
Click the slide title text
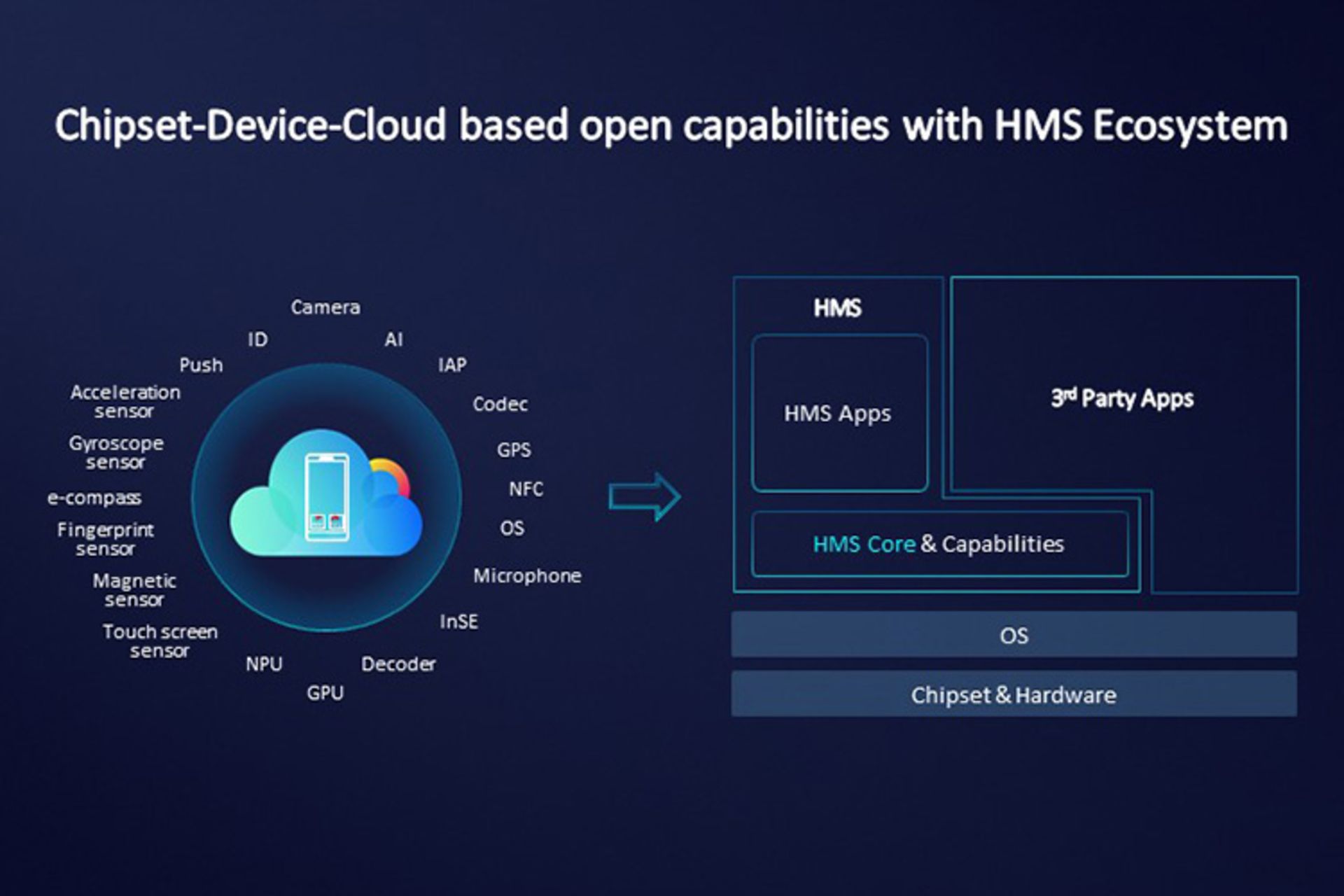pos(671,125)
